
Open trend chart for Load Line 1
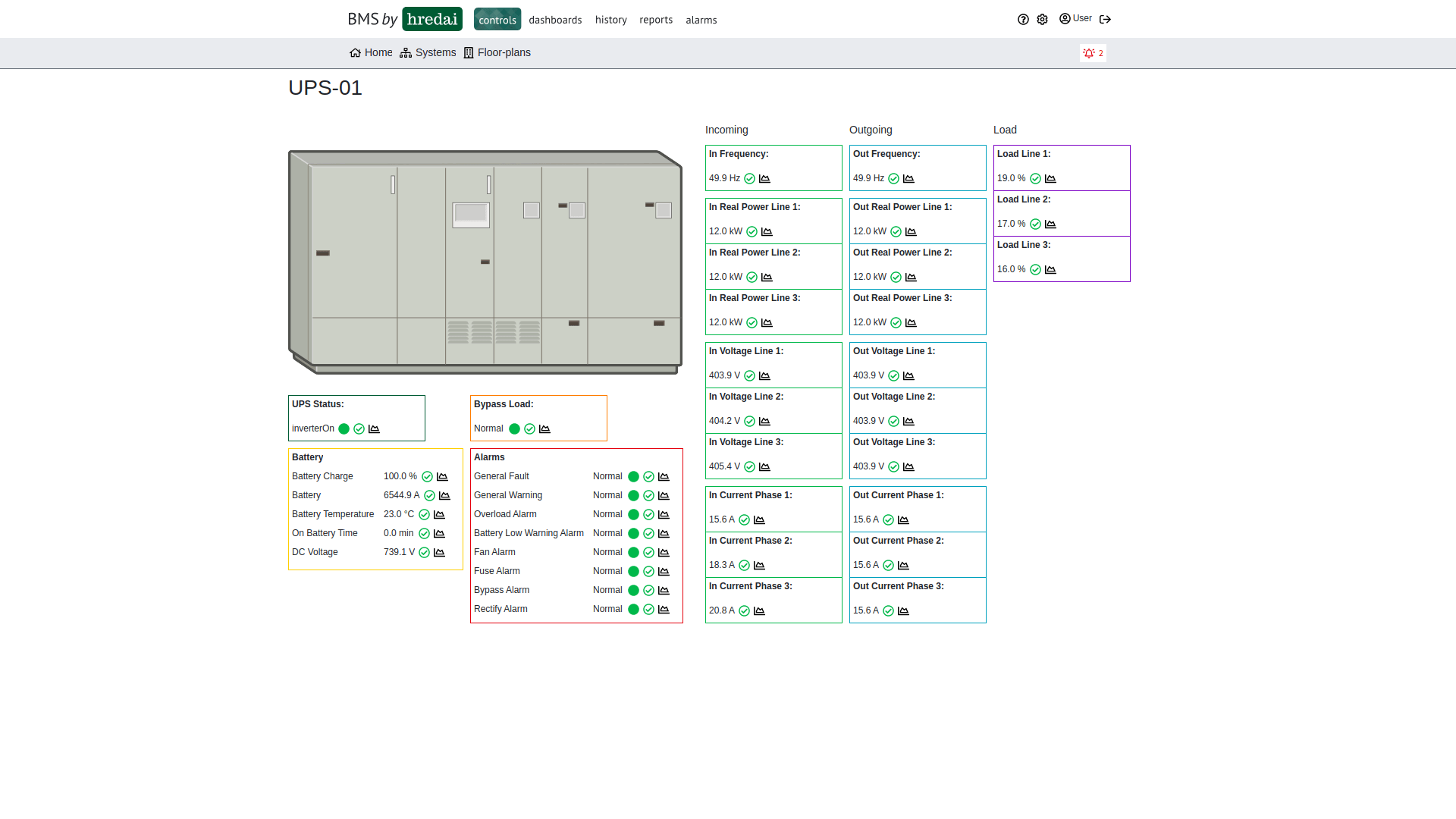tap(1050, 179)
